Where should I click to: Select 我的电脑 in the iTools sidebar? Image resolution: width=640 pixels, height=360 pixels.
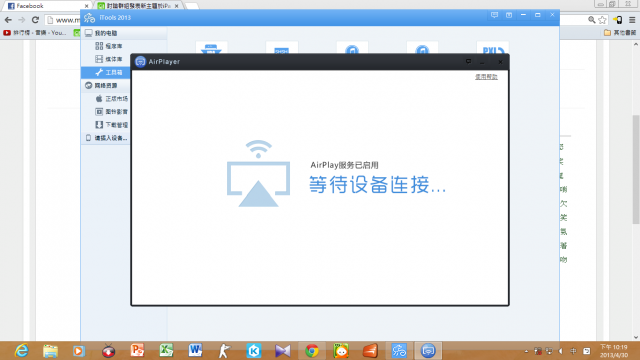[124, 33]
